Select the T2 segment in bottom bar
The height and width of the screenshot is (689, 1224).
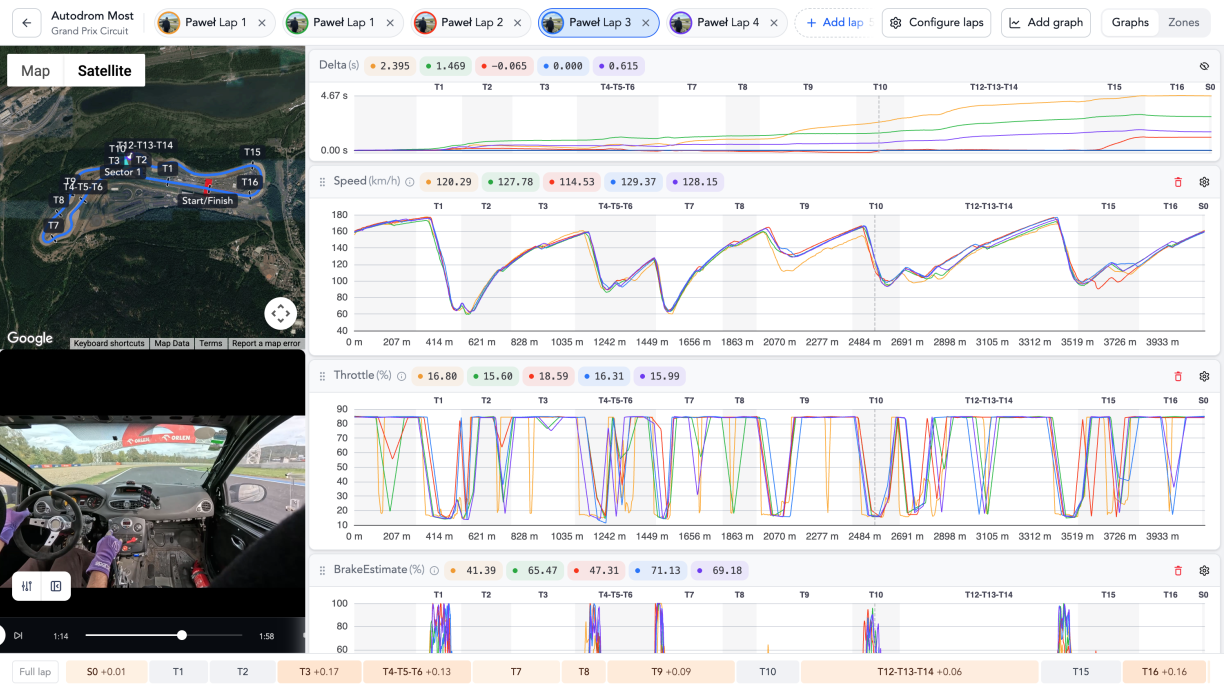(242, 672)
